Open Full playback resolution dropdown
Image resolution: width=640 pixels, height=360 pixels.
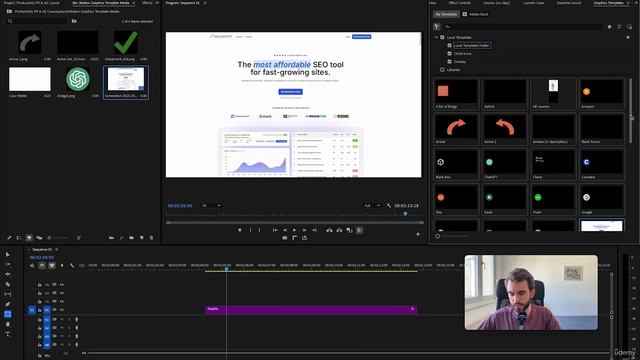(372, 206)
